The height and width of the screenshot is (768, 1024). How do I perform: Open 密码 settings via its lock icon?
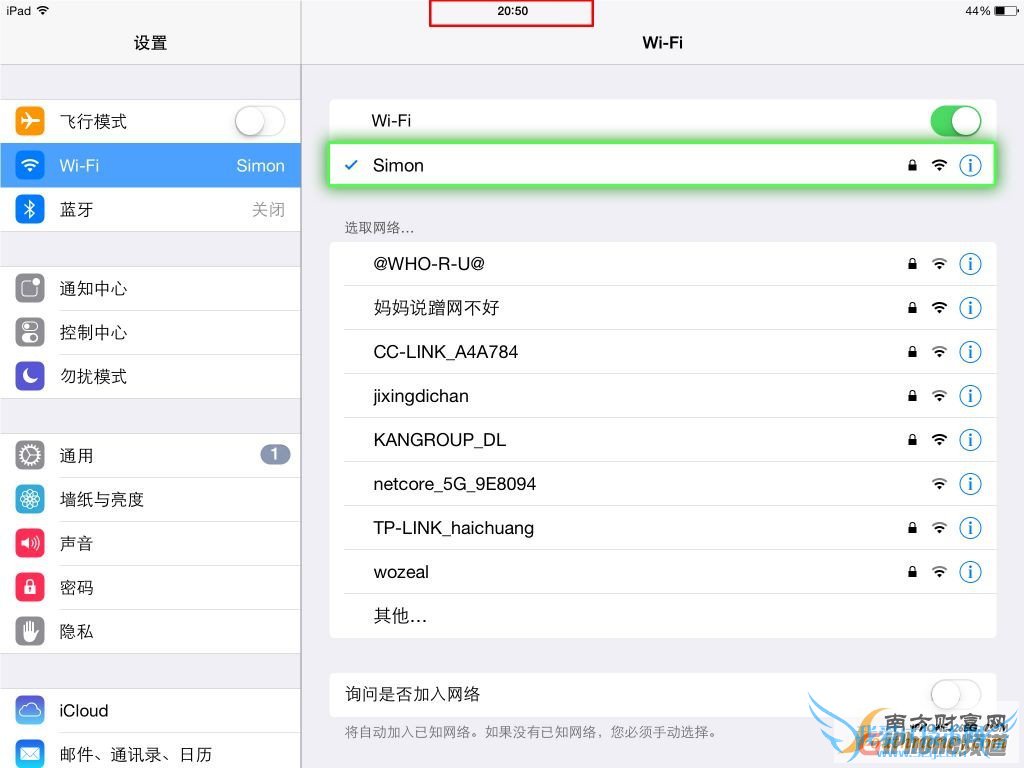click(x=29, y=587)
